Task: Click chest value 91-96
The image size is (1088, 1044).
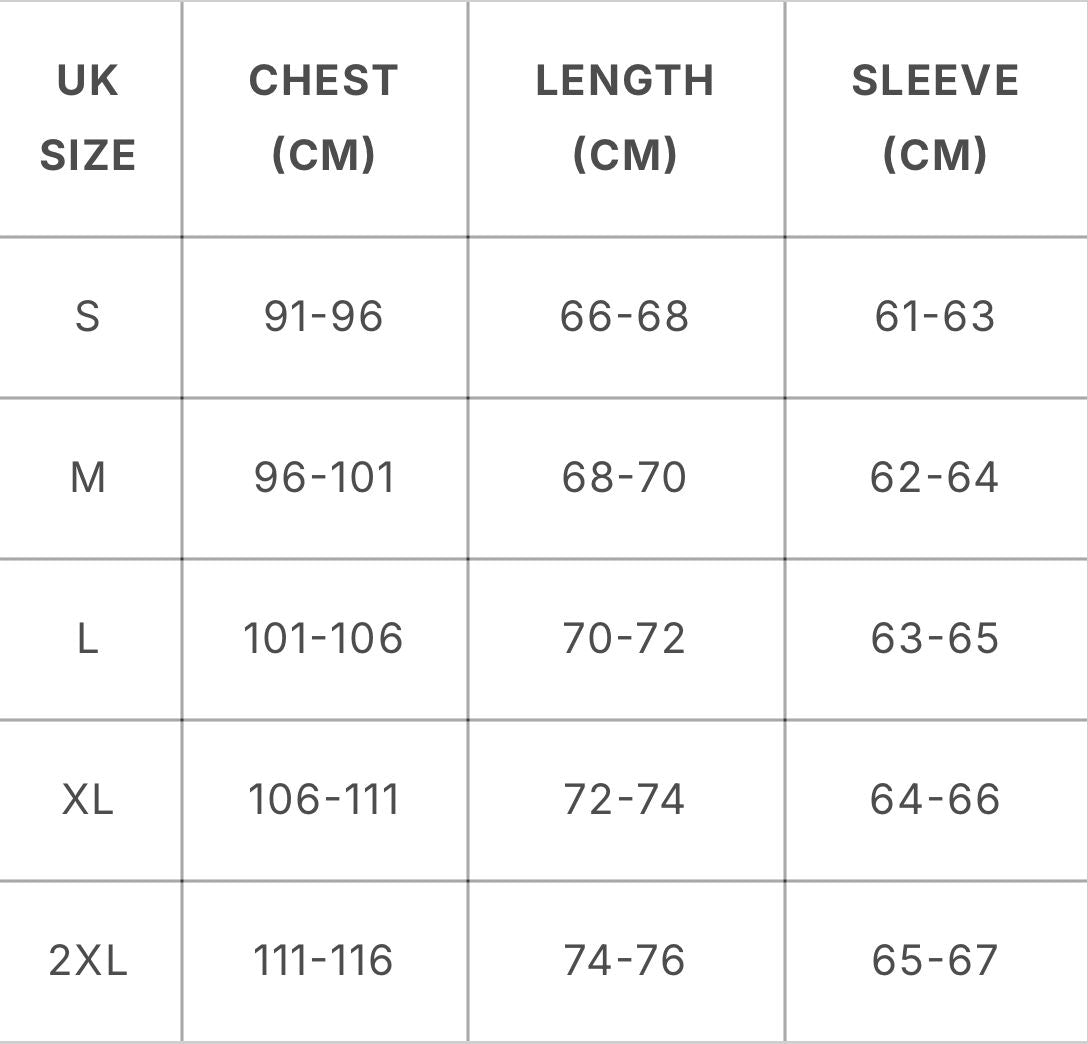Action: click(x=323, y=317)
